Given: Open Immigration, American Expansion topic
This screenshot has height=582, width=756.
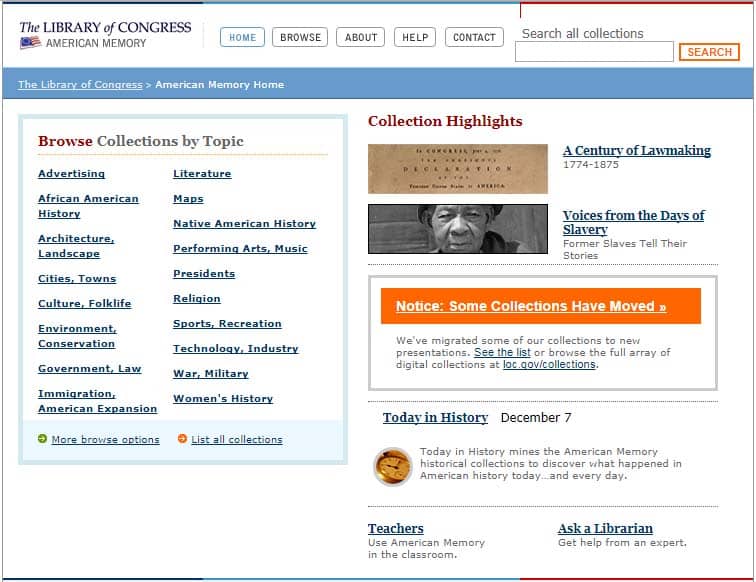Looking at the screenshot, I should [x=97, y=401].
